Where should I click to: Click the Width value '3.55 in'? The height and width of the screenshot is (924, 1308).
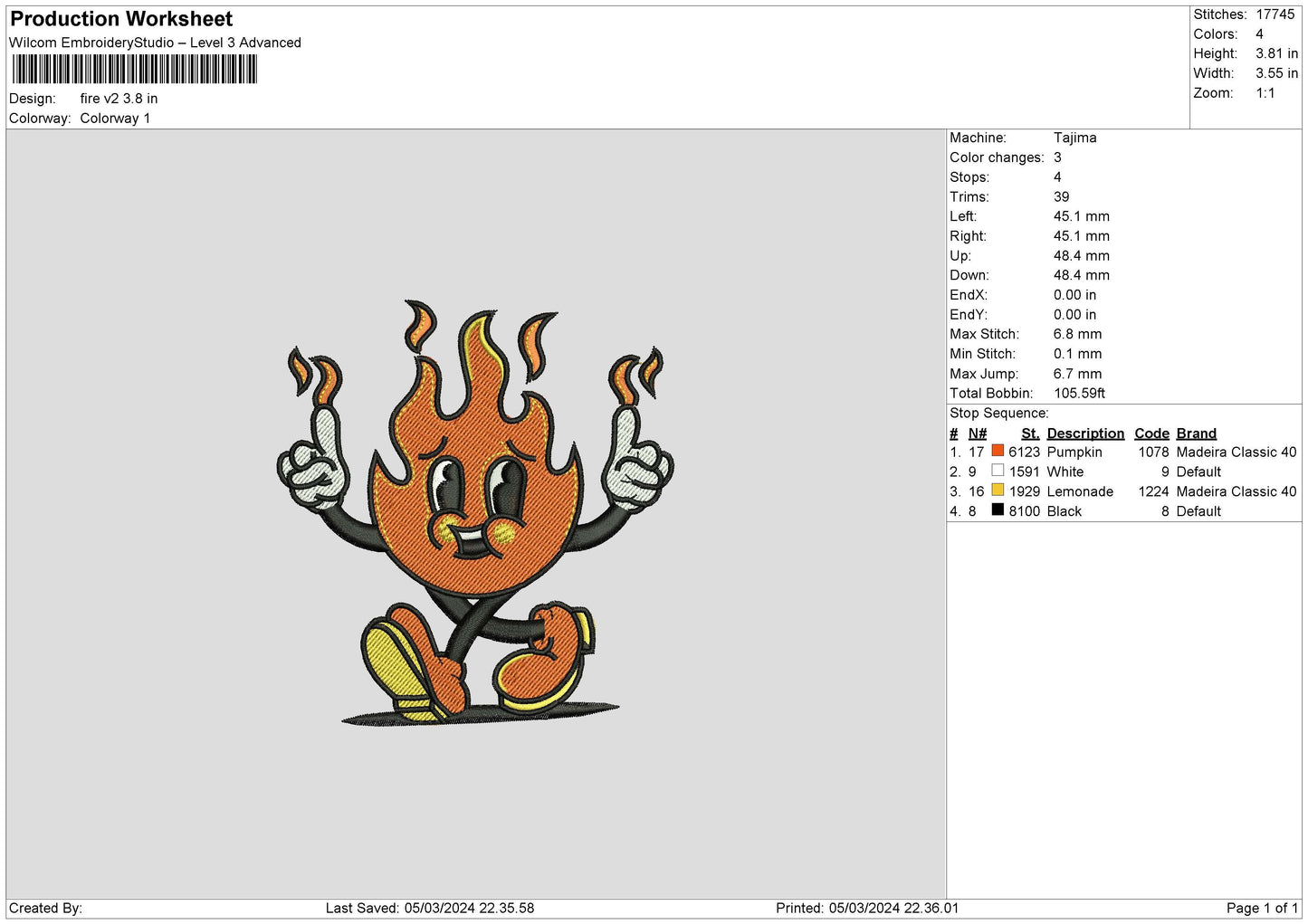coord(1276,73)
